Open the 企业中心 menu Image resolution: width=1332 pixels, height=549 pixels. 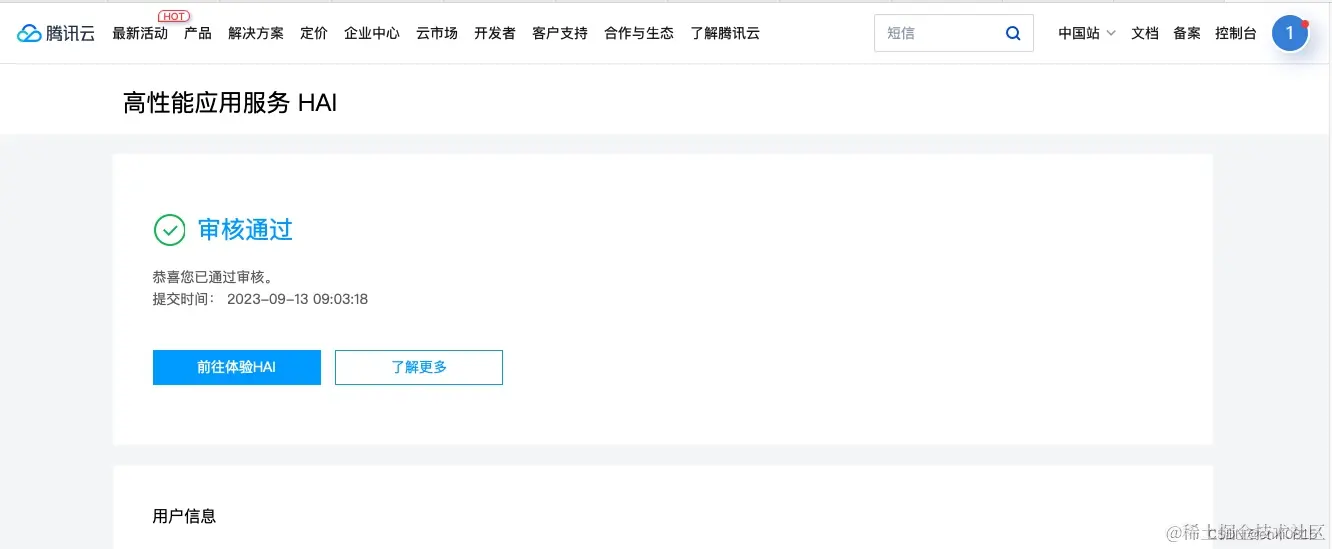tap(372, 33)
